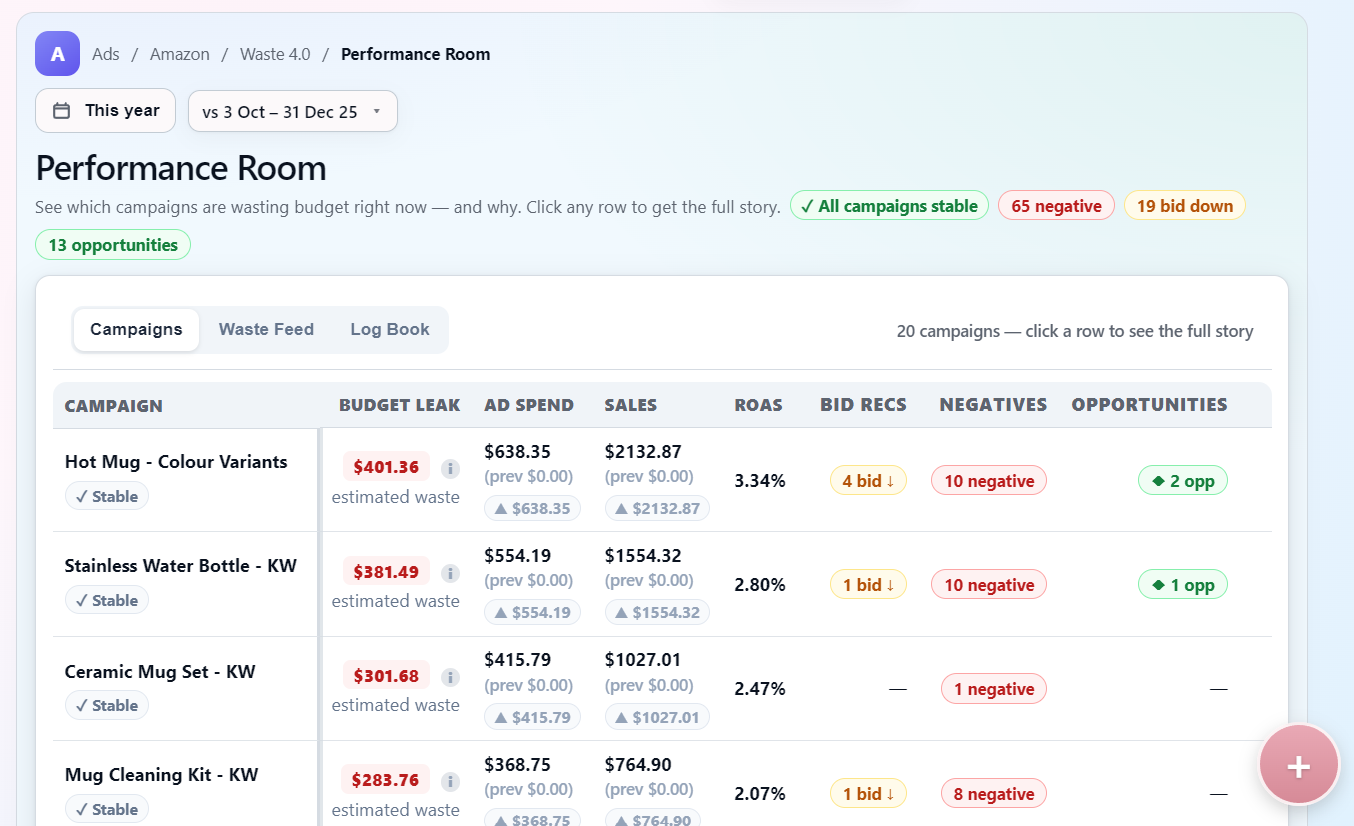Sort by the Ad Spend column header
The width and height of the screenshot is (1354, 826).
[x=529, y=405]
